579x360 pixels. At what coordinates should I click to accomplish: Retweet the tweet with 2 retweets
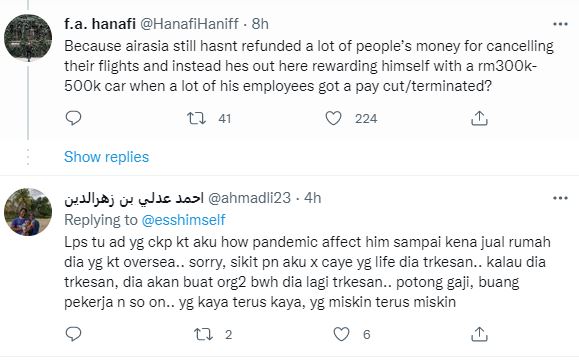pos(203,334)
